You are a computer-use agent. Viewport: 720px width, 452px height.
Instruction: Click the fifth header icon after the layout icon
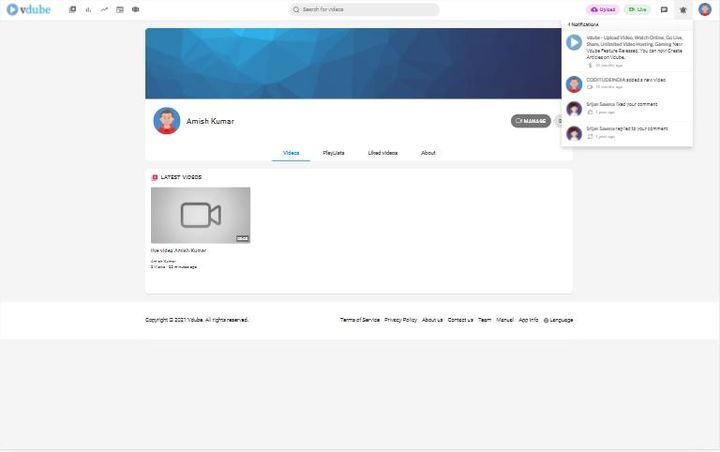click(x=135, y=9)
